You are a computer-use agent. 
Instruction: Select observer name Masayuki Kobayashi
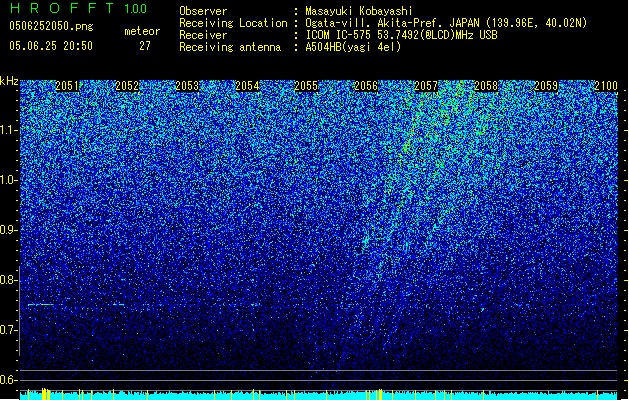point(358,11)
